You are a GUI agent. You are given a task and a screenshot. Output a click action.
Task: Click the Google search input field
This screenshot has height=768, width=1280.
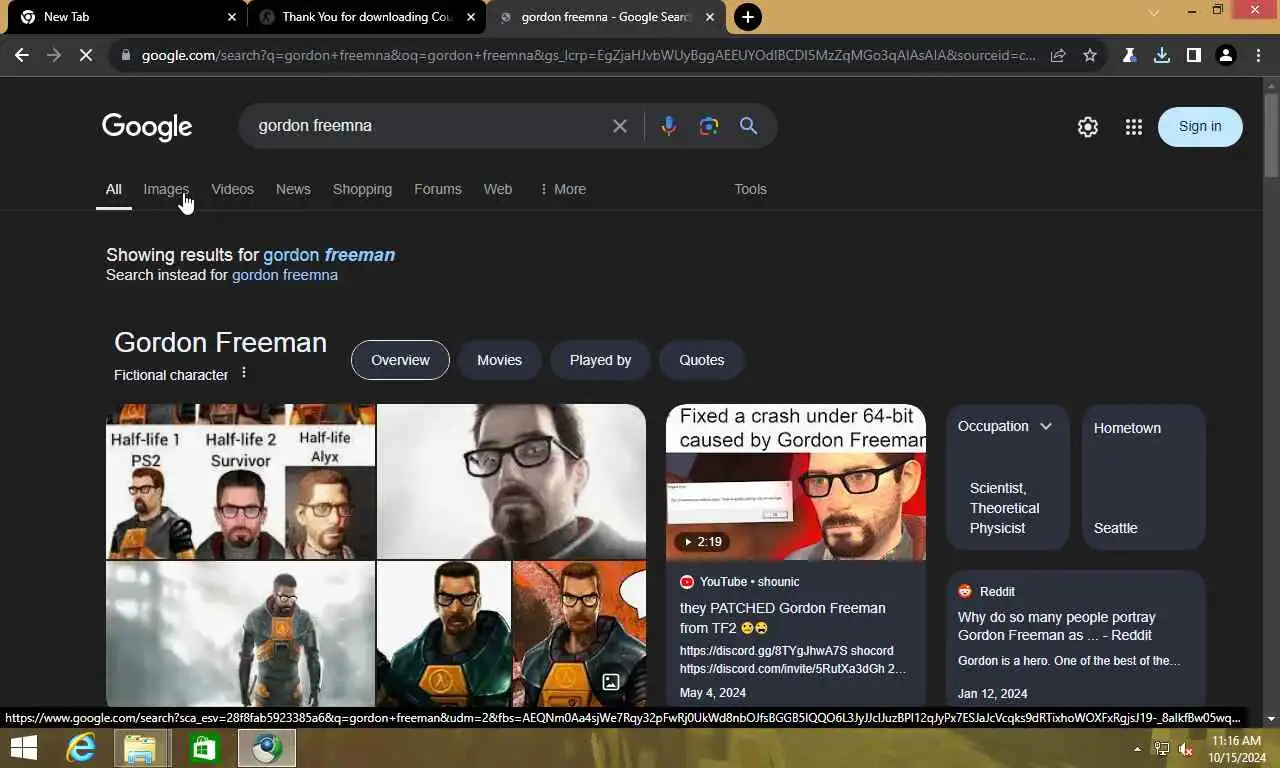[x=428, y=126]
